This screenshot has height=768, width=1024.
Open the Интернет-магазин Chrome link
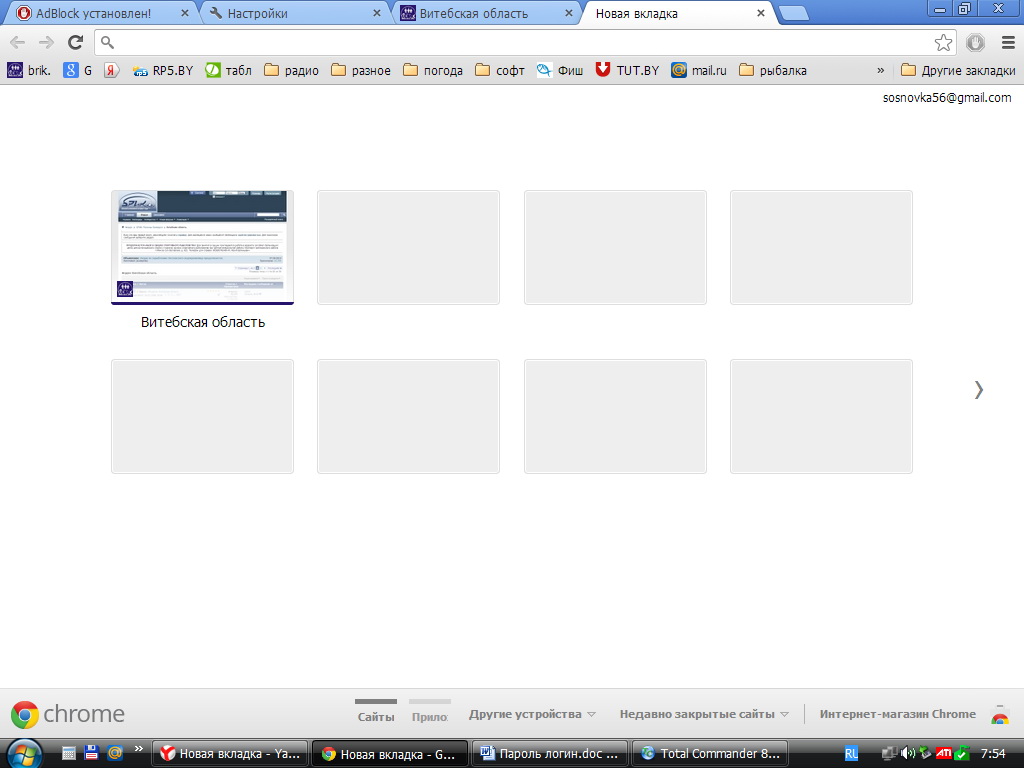coord(897,714)
